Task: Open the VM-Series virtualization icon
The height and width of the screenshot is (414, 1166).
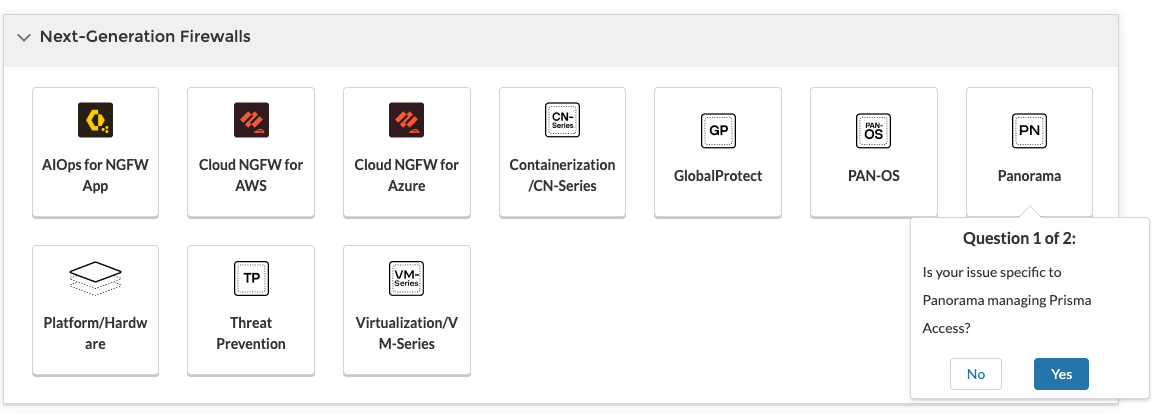Action: click(x=407, y=277)
